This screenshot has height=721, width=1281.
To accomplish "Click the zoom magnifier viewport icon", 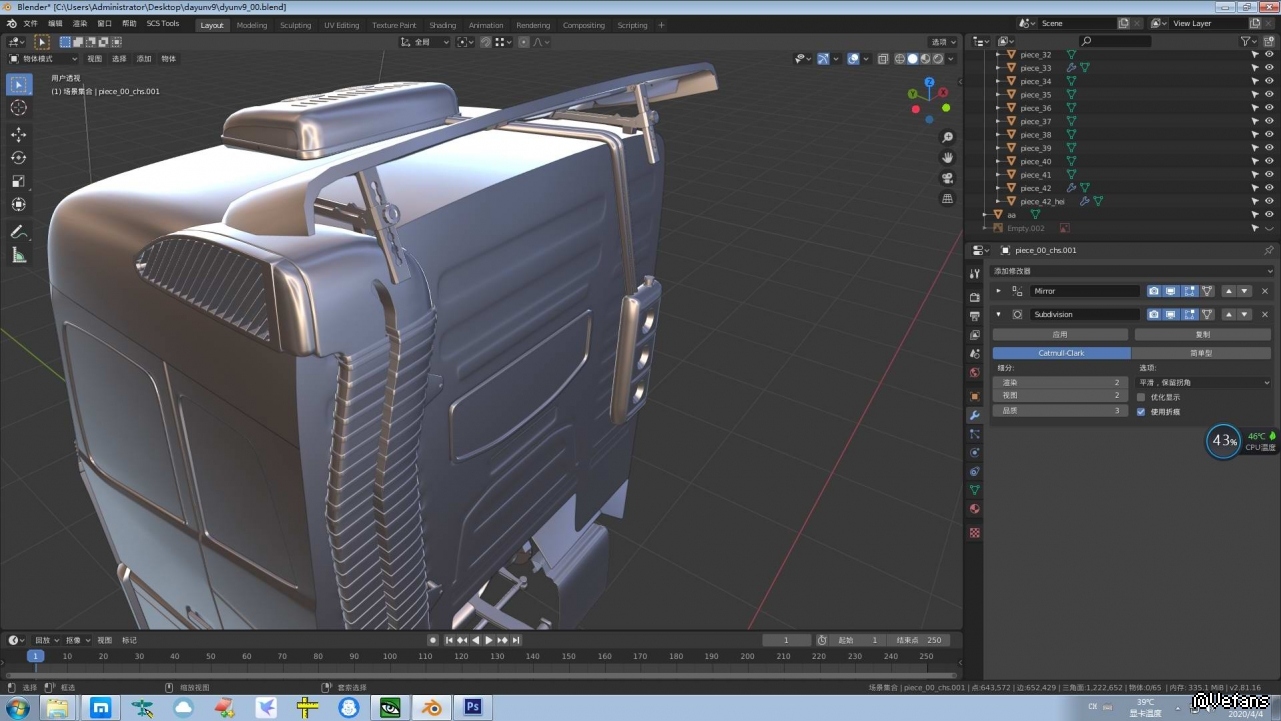I will (947, 137).
